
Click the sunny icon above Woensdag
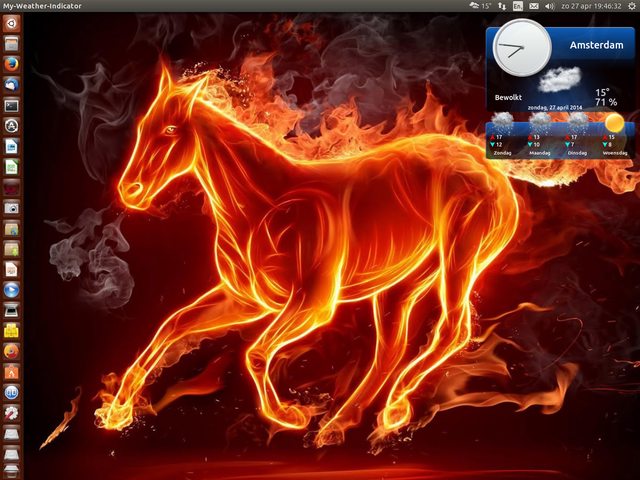pos(614,123)
